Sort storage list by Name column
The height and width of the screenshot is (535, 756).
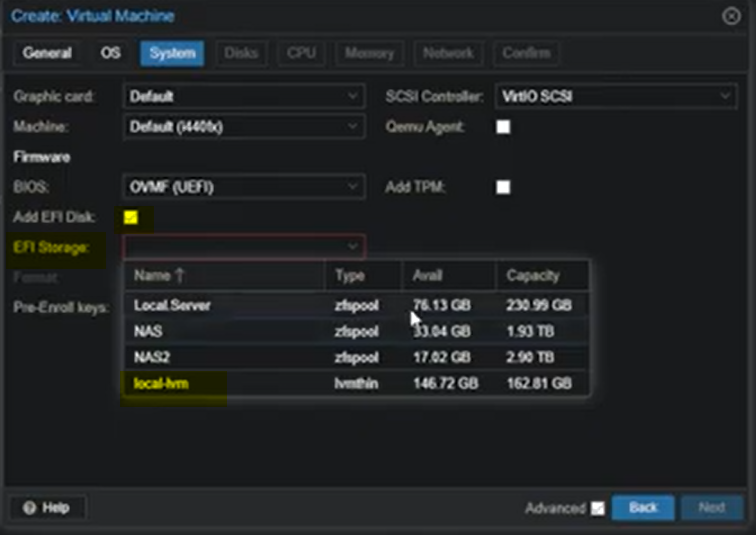[225, 276]
